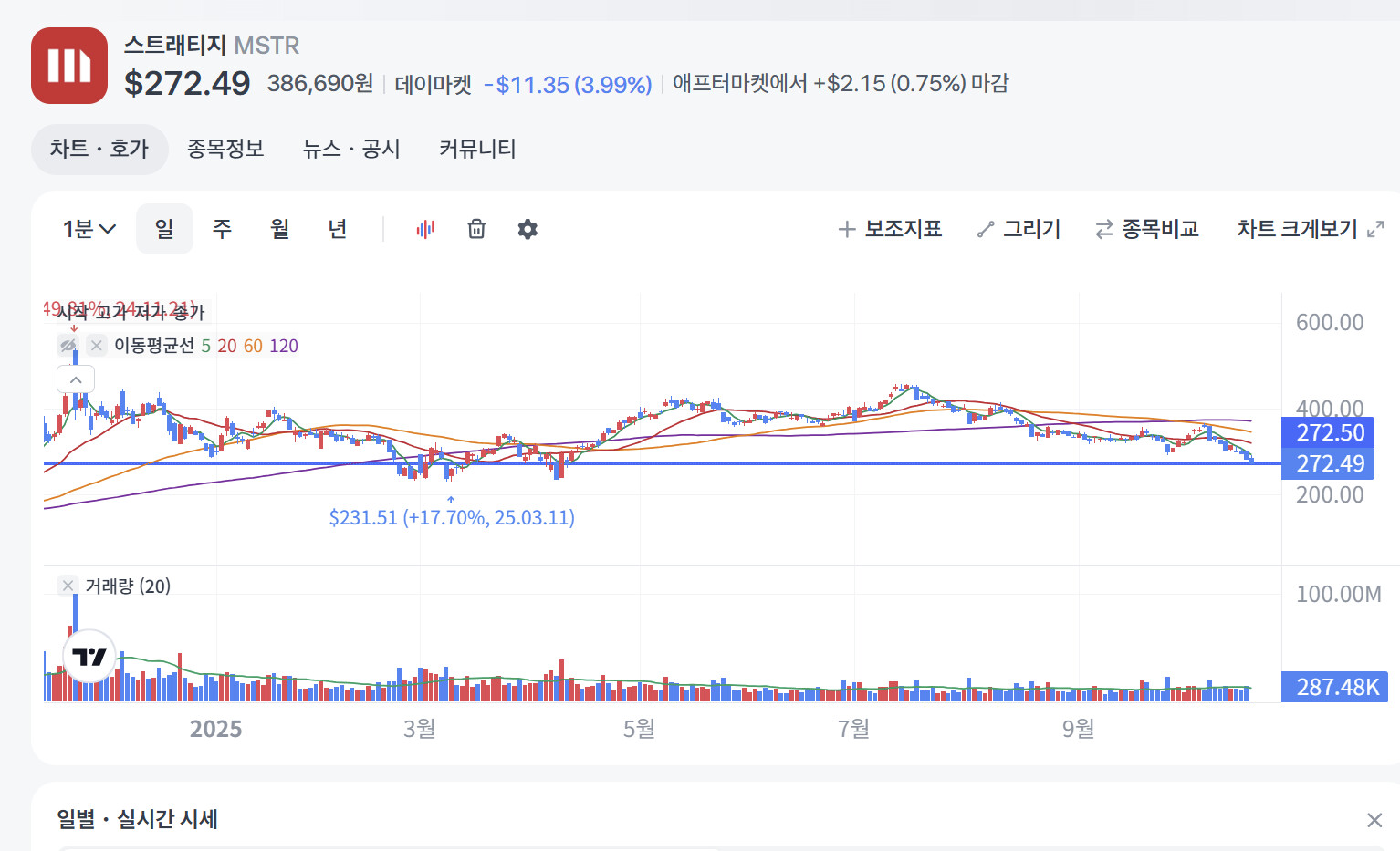Click the TradingView logo badge
Viewport: 1400px width, 851px height.
click(x=89, y=656)
